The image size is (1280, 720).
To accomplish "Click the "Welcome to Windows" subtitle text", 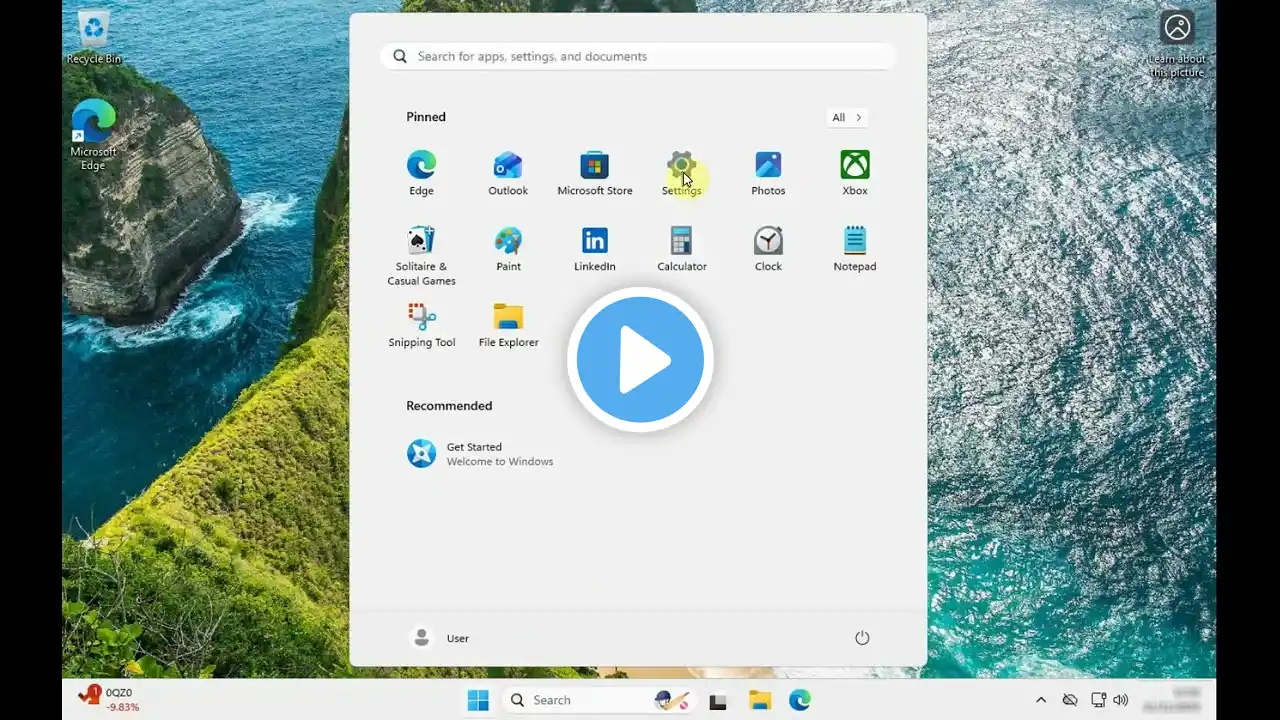I will [x=500, y=462].
